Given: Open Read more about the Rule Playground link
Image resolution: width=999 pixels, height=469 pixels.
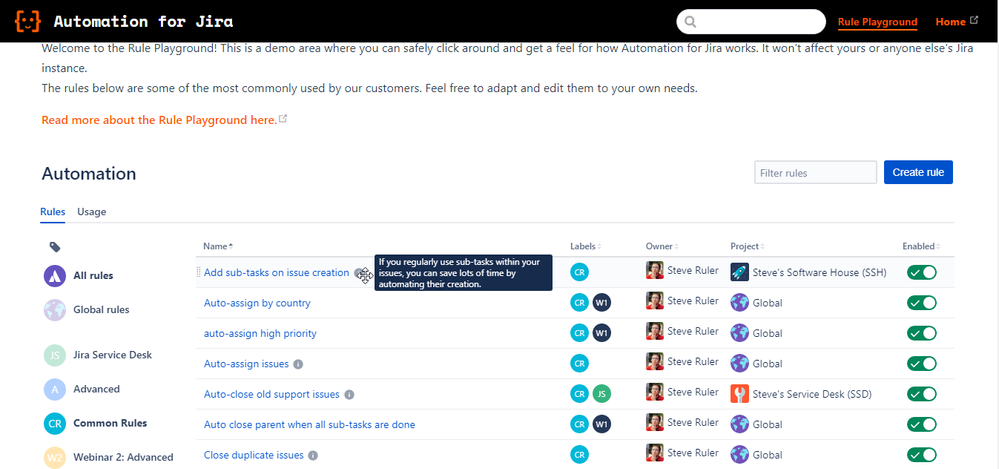Looking at the screenshot, I should click(159, 120).
